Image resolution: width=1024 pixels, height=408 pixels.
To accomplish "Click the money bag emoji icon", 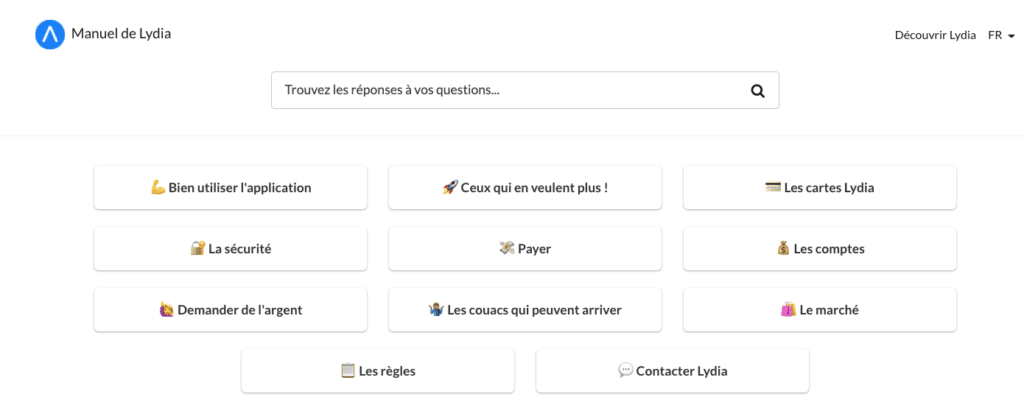I will click(783, 249).
